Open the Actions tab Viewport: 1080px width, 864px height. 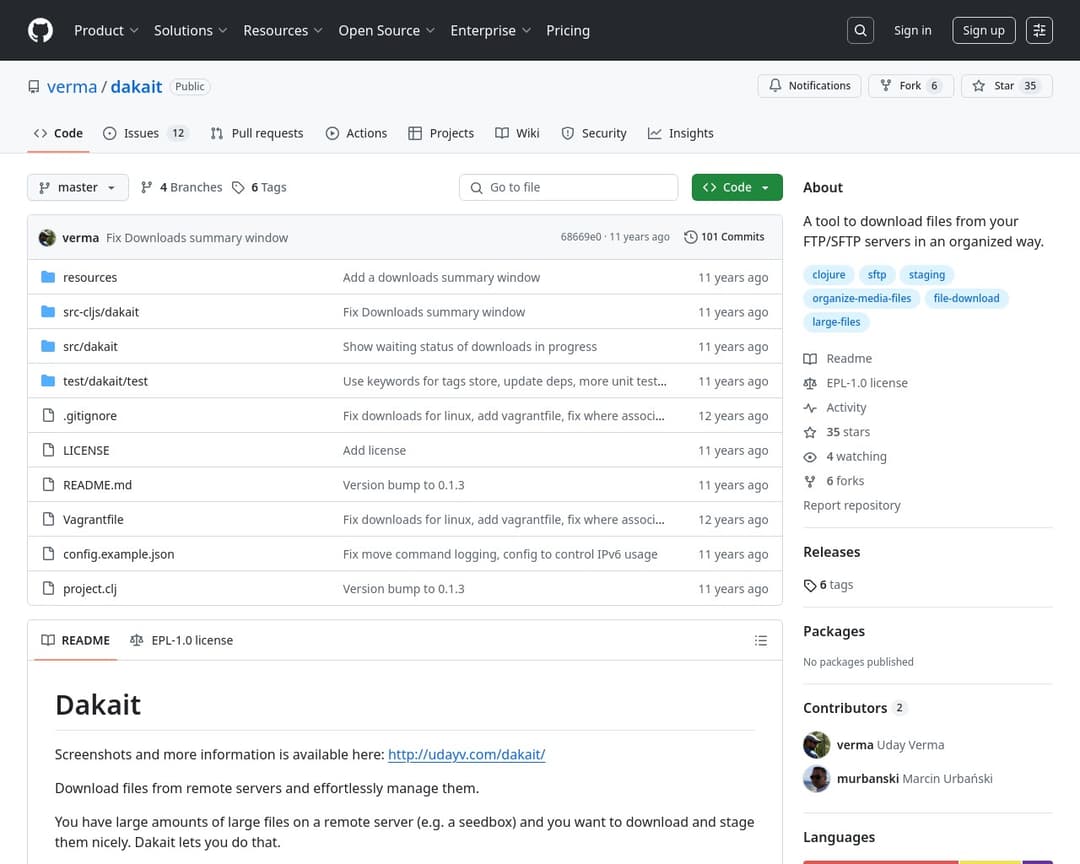356,133
